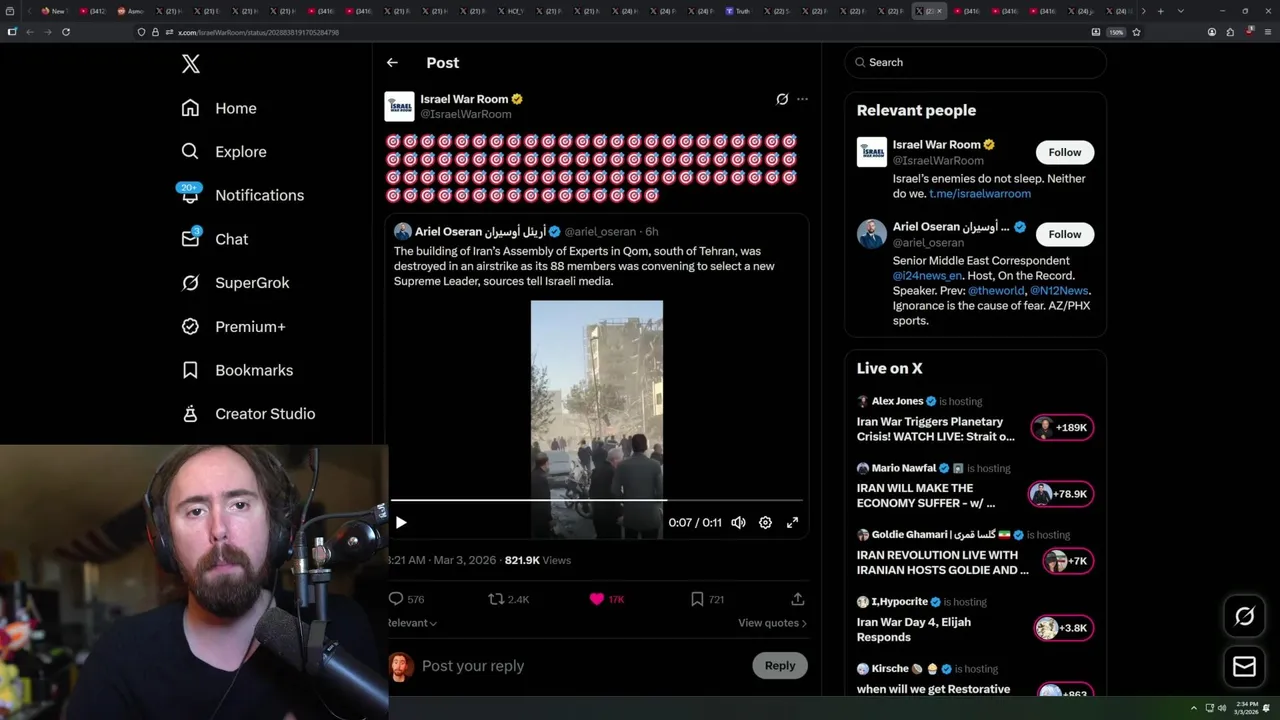Image resolution: width=1280 pixels, height=720 pixels.
Task: Open Premium+ in the sidebar
Action: point(233,327)
